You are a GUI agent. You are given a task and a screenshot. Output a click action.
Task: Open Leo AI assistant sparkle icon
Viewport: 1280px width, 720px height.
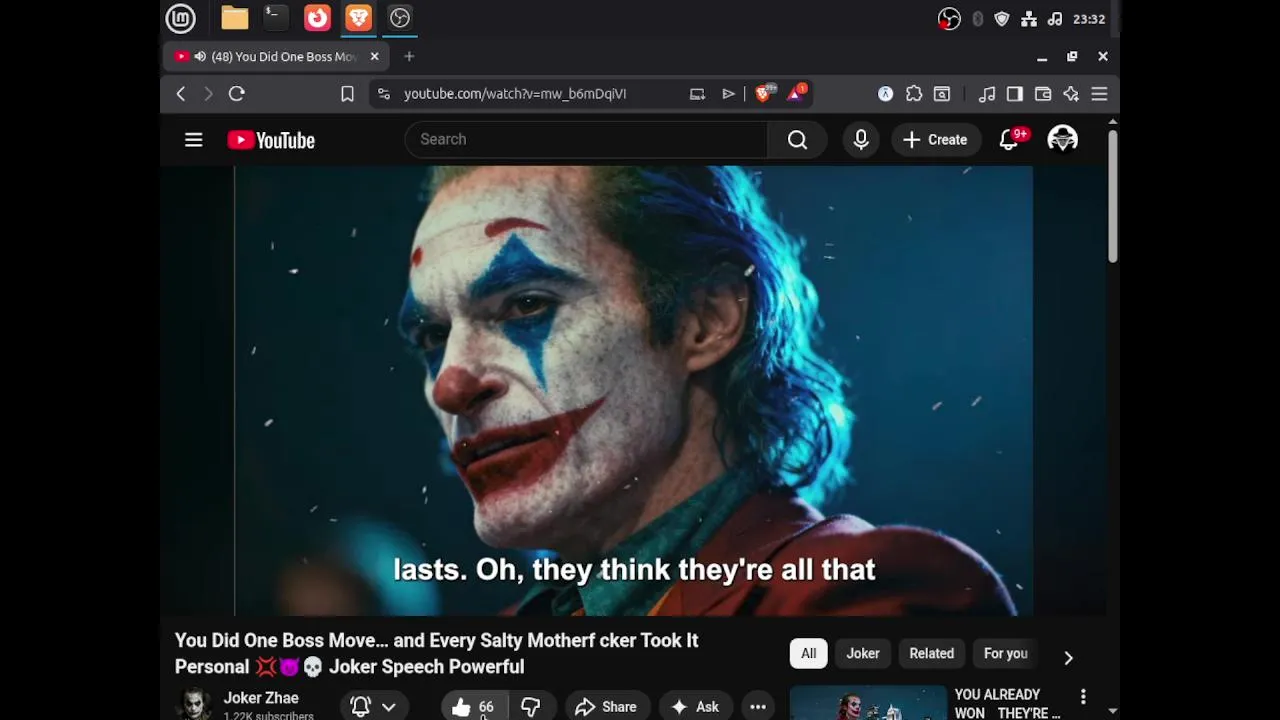1071,94
